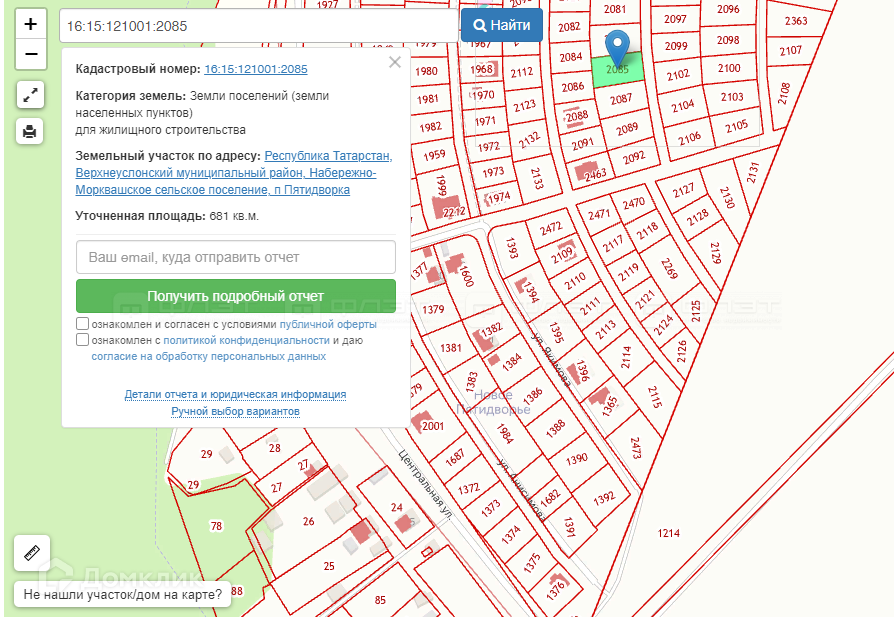Click Получить подробный отчет button
The image size is (894, 621).
click(235, 296)
